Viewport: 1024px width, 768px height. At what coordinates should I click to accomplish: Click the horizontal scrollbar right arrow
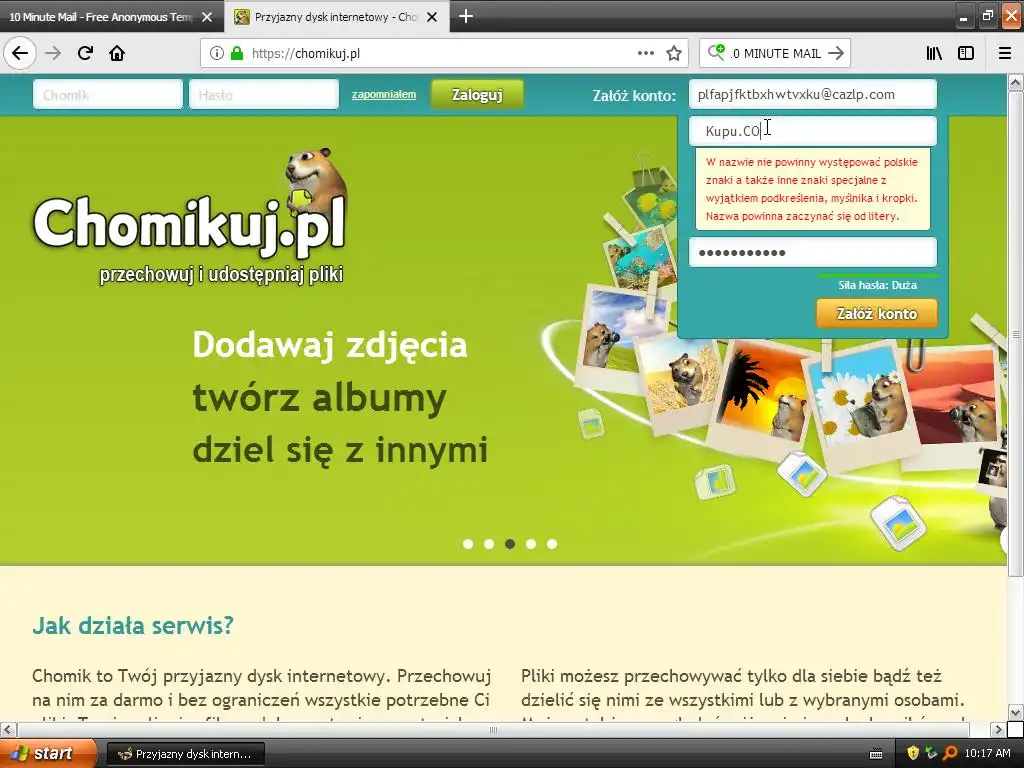[x=998, y=729]
